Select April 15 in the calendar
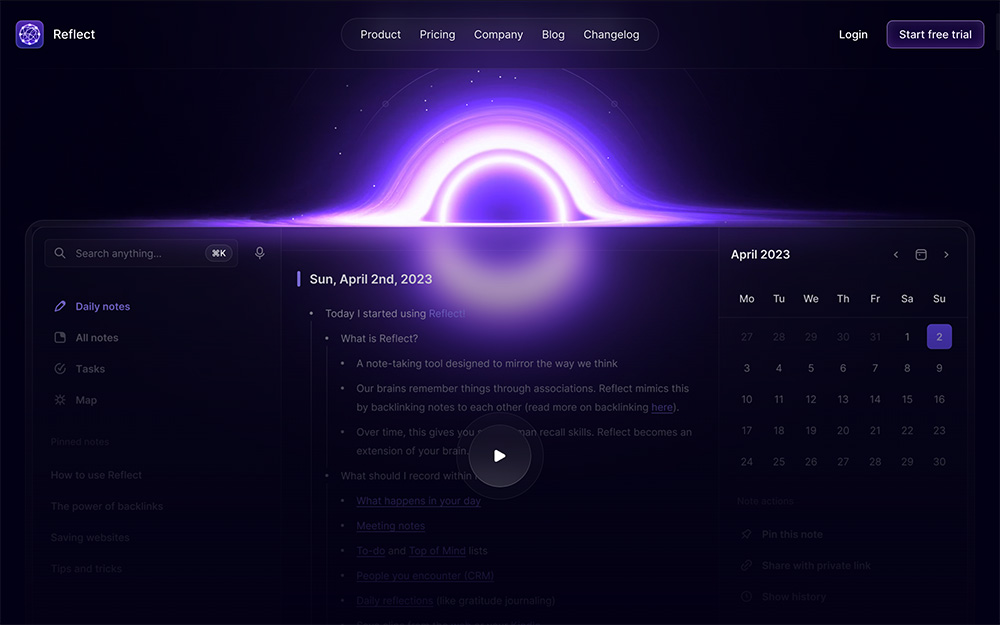 coord(907,399)
